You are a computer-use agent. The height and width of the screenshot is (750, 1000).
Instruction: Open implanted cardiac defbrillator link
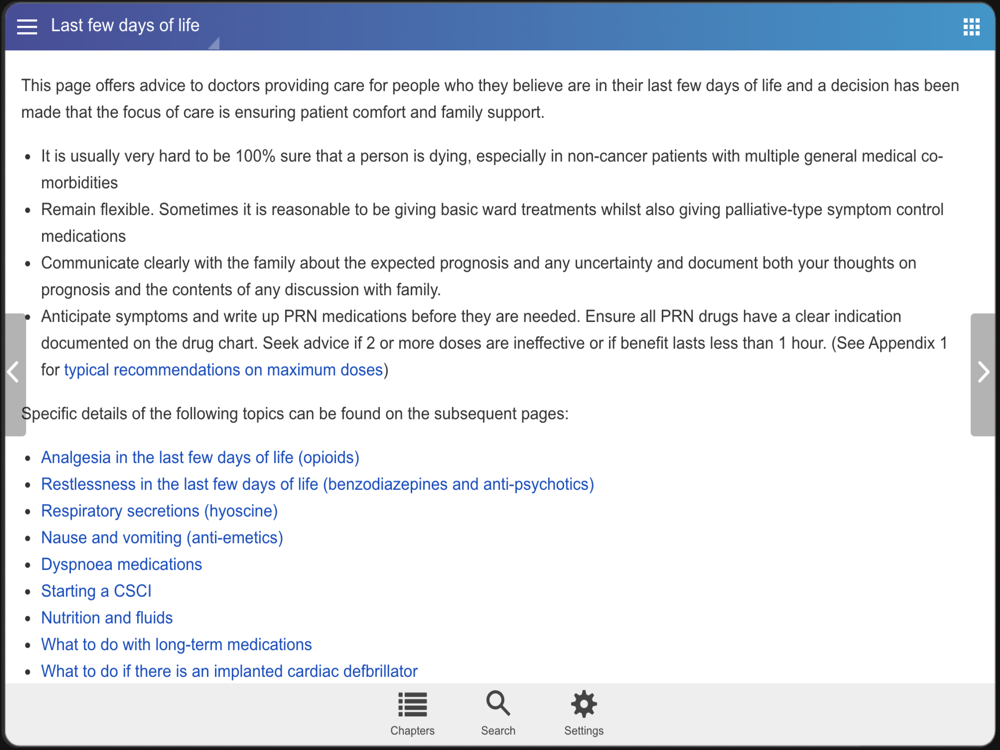pos(230,672)
